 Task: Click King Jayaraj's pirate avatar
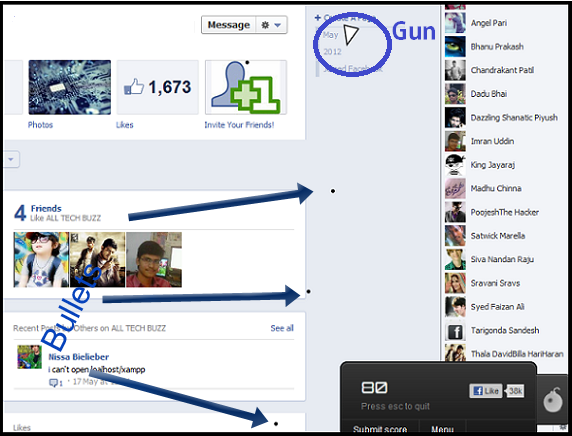[455, 165]
